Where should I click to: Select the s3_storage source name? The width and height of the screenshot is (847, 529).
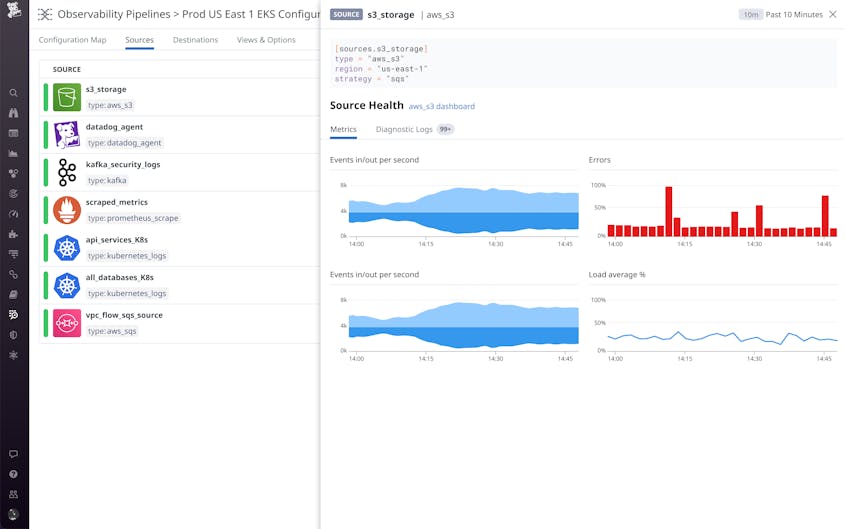pos(106,89)
